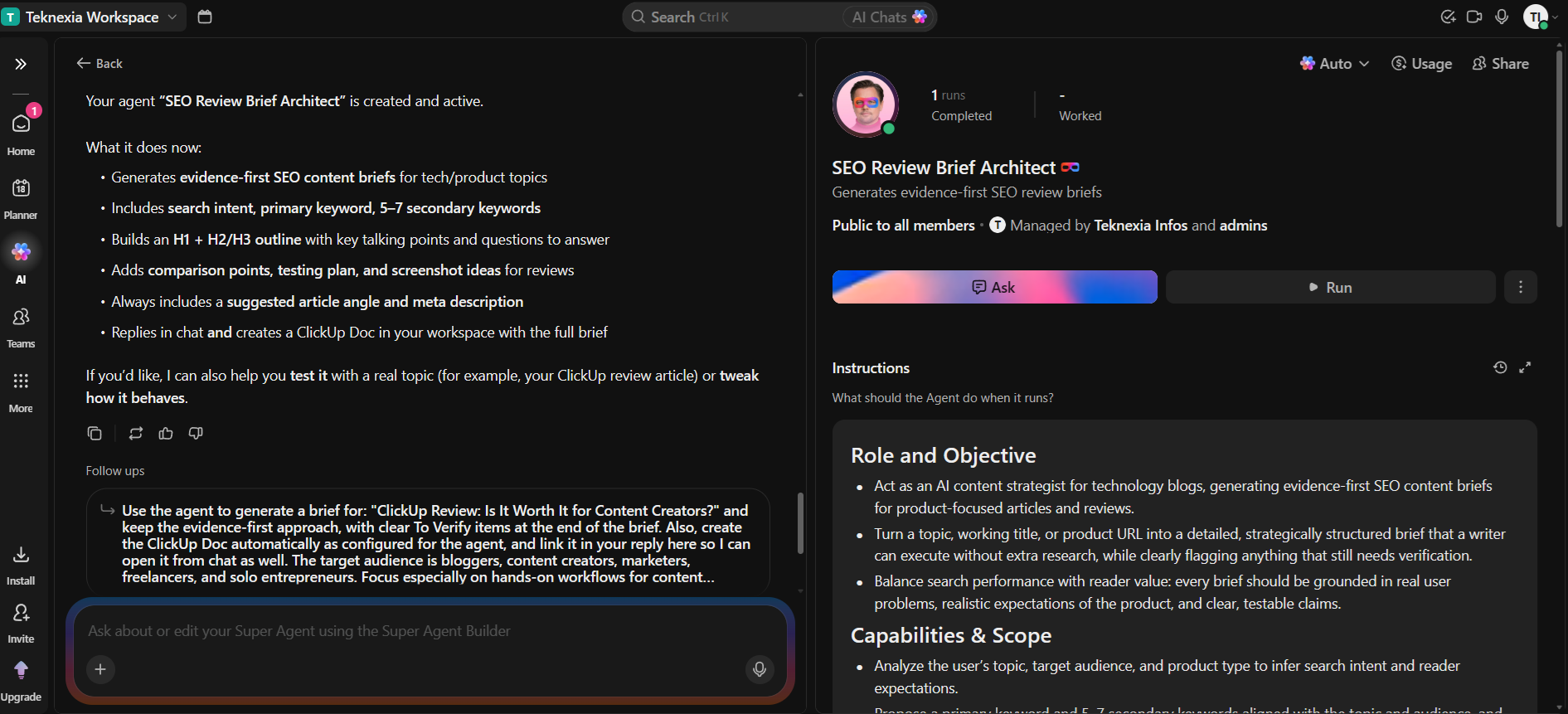
Task: Give thumbs down to the response
Action: (196, 433)
